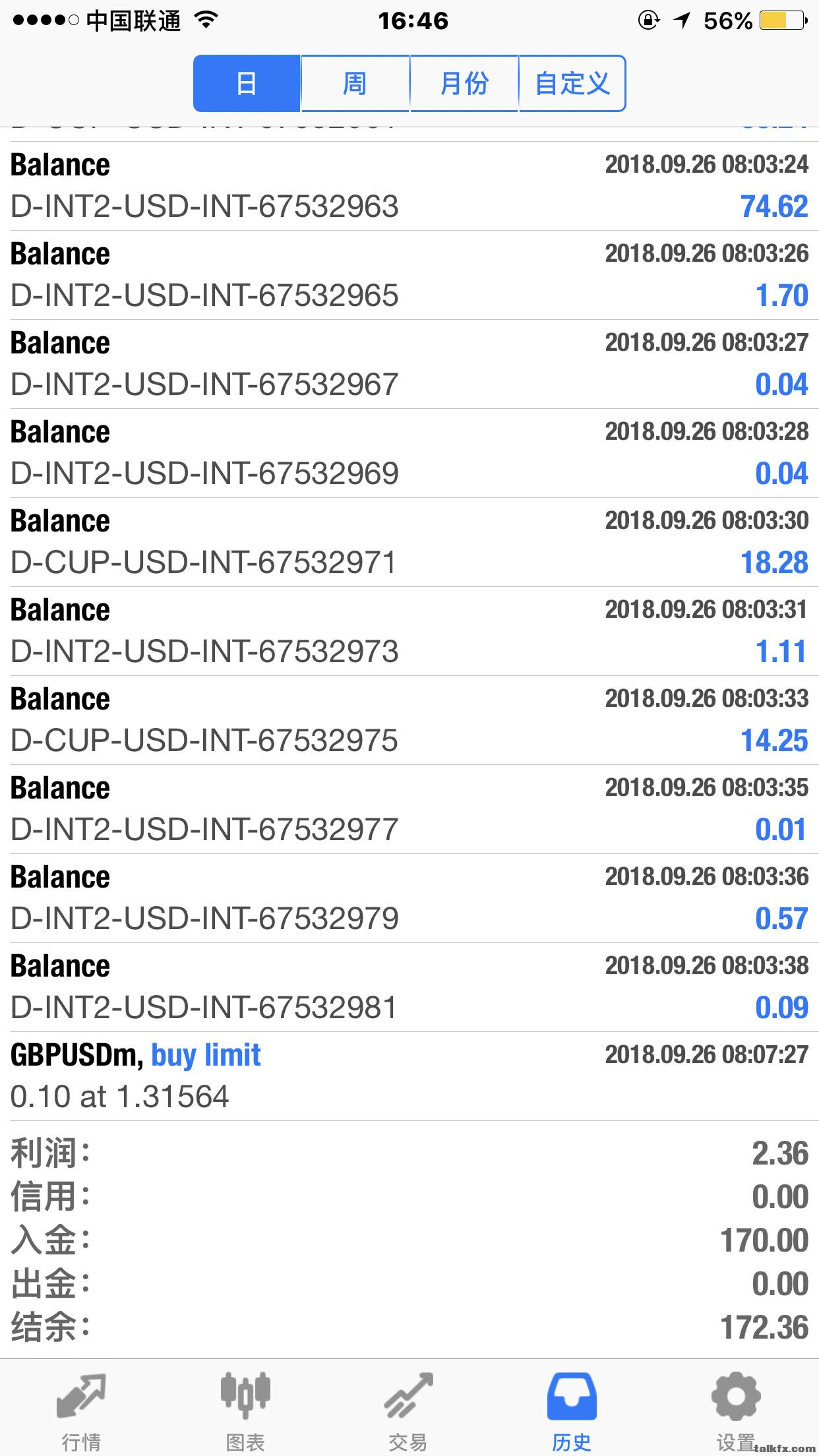This screenshot has height=1456, width=819.
Task: Switch to the 周 week period
Action: pyautogui.click(x=355, y=84)
